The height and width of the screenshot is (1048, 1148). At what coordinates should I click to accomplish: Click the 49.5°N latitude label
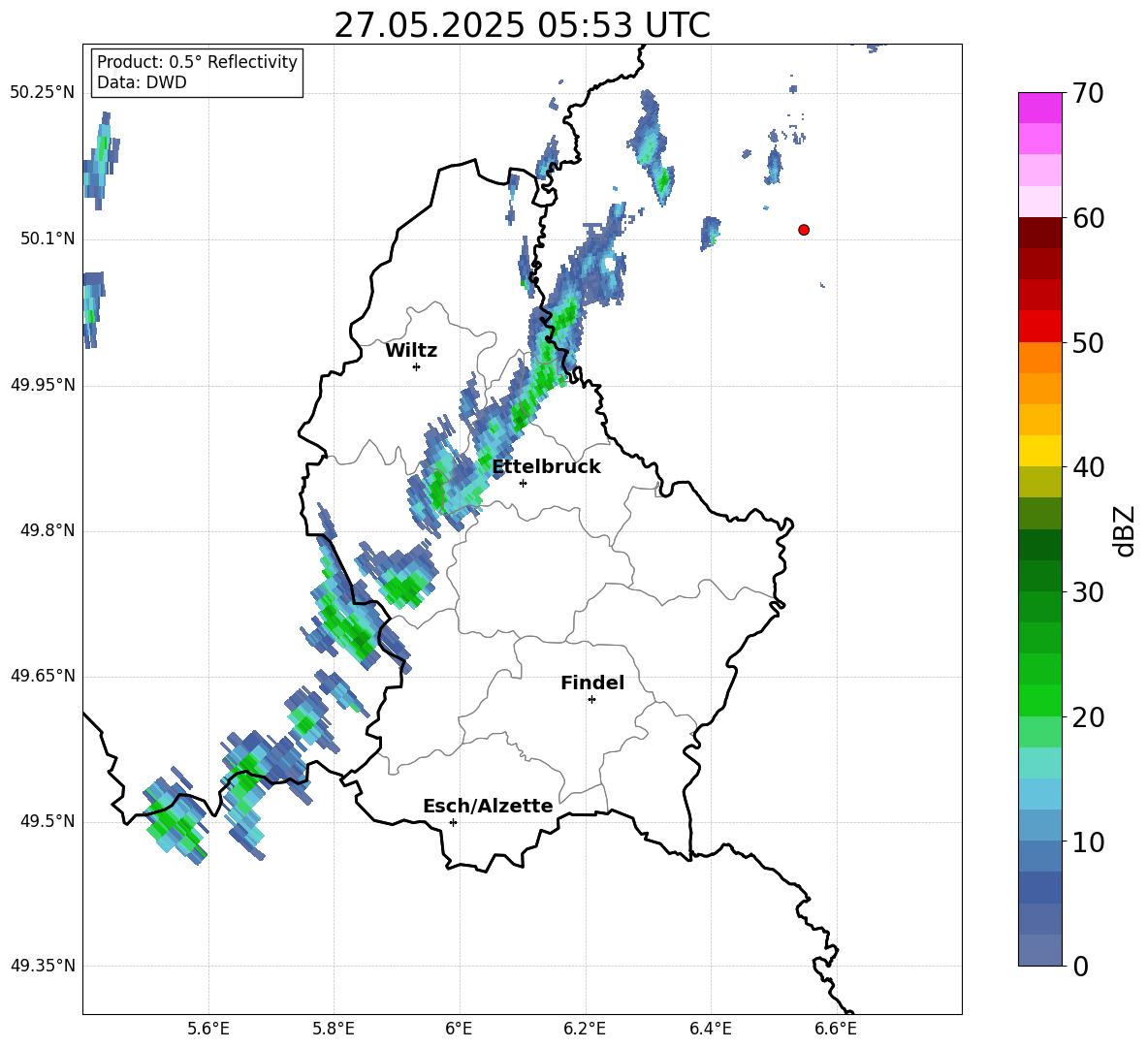point(48,821)
